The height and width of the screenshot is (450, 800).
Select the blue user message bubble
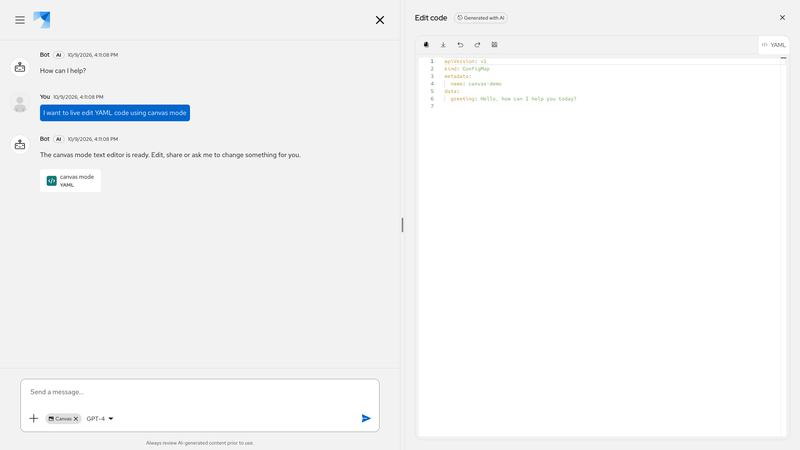point(115,113)
